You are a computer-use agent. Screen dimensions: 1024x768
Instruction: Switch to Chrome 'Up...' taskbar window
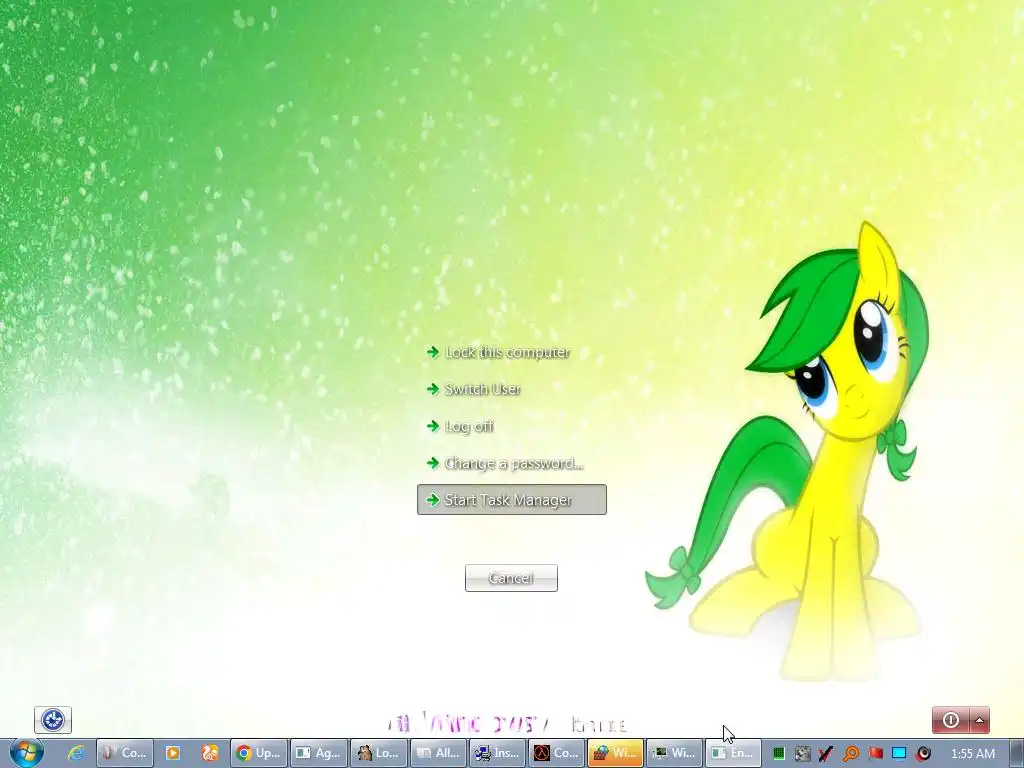pos(259,753)
